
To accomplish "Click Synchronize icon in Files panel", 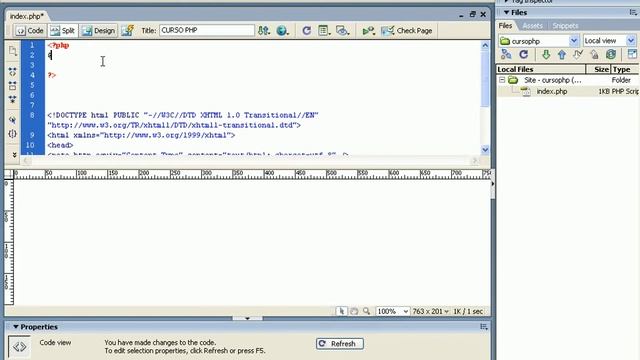I will click(611, 54).
